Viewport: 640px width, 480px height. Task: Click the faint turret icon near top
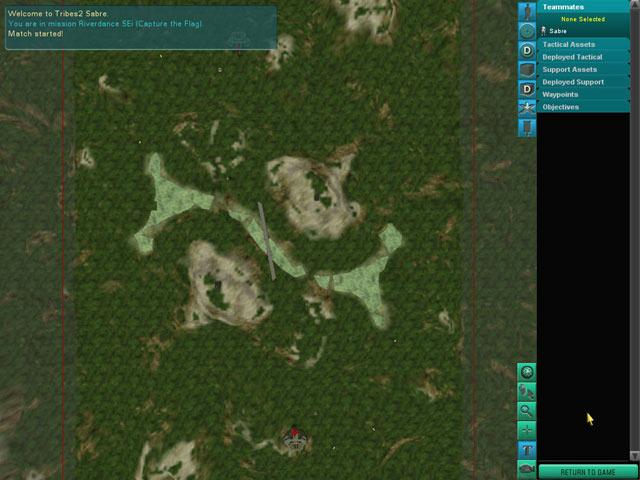point(237,40)
